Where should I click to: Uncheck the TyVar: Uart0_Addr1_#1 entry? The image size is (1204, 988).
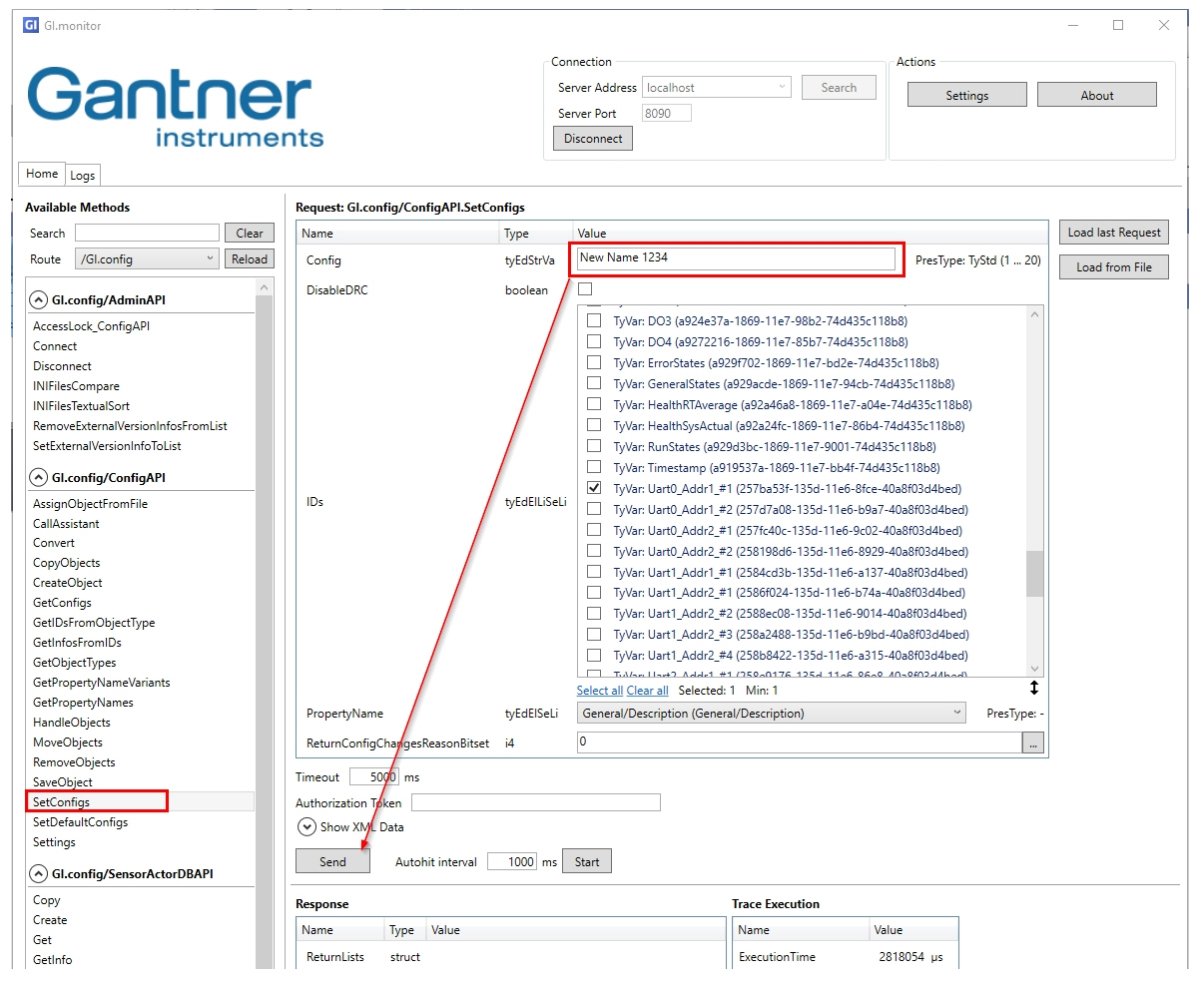[x=594, y=488]
